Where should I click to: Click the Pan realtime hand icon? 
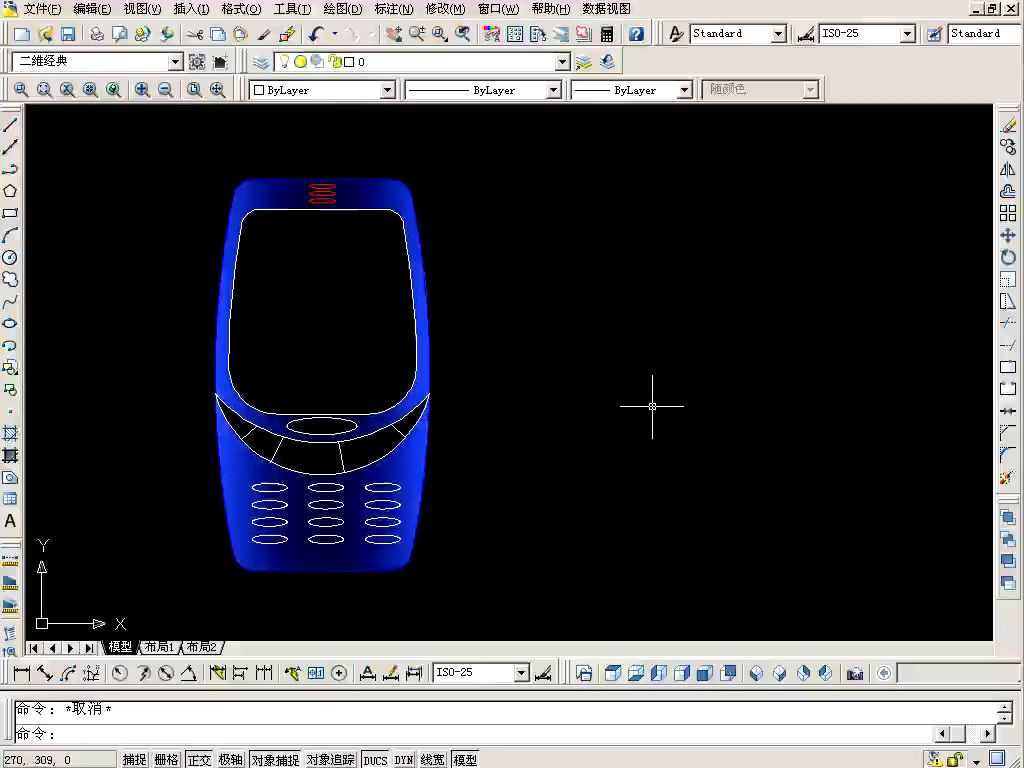click(x=394, y=34)
